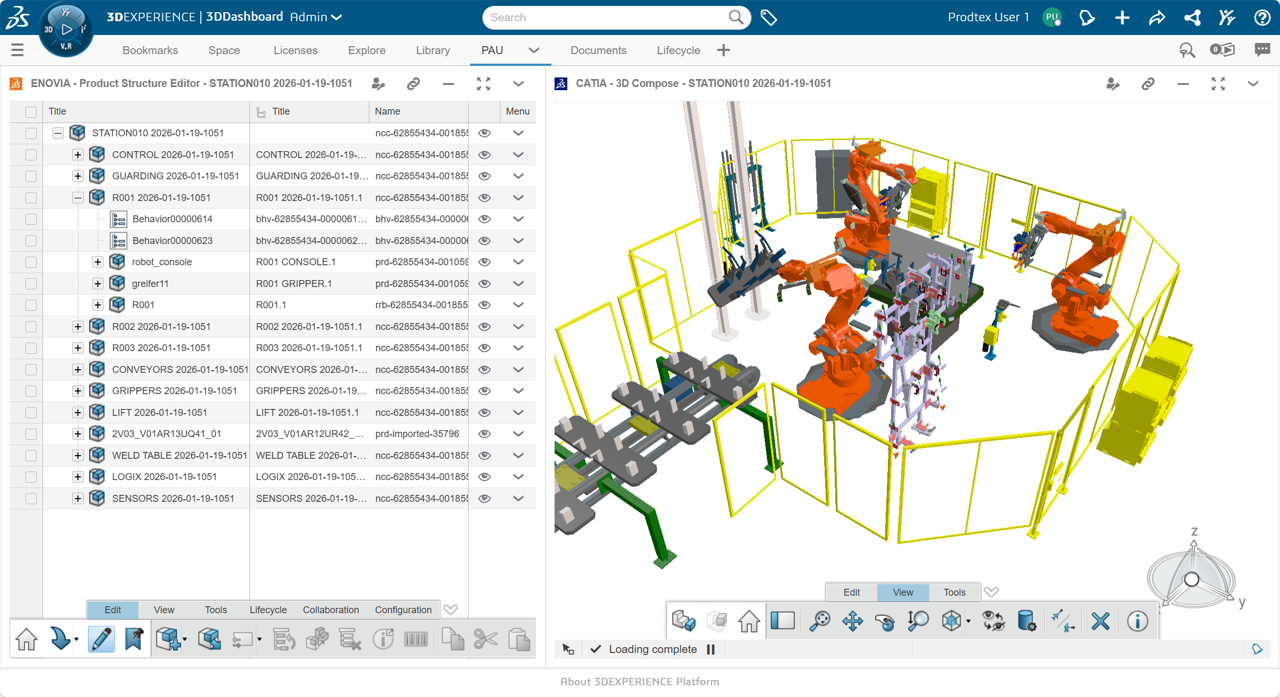1280x697 pixels.
Task: Click the Share arrow icon in top bar
Action: pyautogui.click(x=1157, y=17)
